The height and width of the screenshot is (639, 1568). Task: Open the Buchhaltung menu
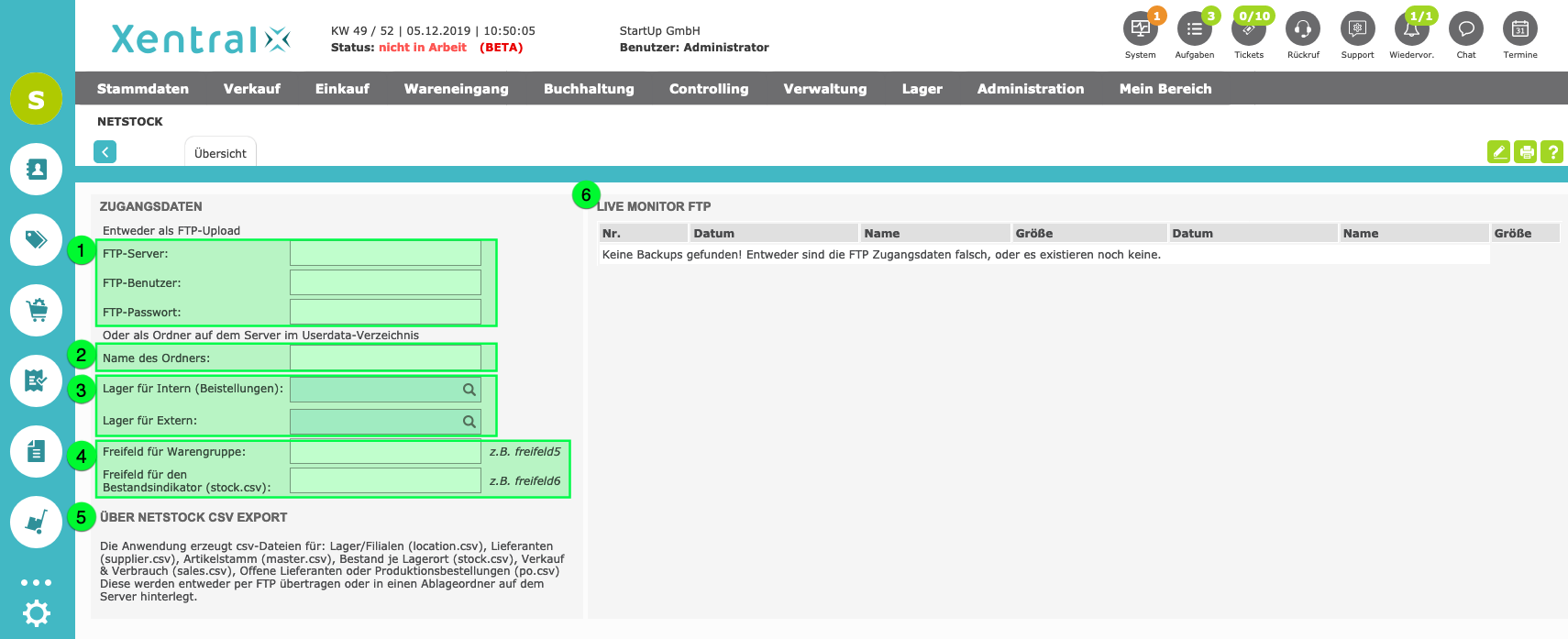[589, 89]
